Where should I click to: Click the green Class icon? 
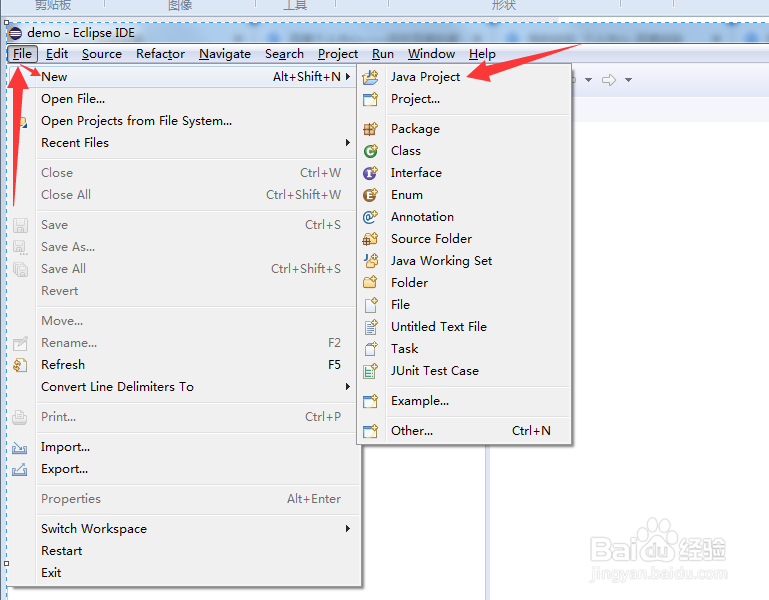(x=370, y=151)
